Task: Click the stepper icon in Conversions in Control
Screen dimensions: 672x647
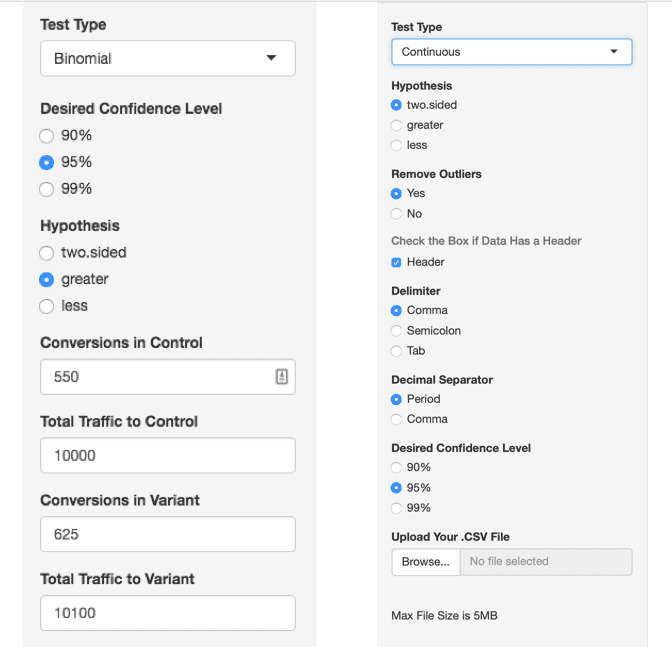Action: tap(281, 377)
